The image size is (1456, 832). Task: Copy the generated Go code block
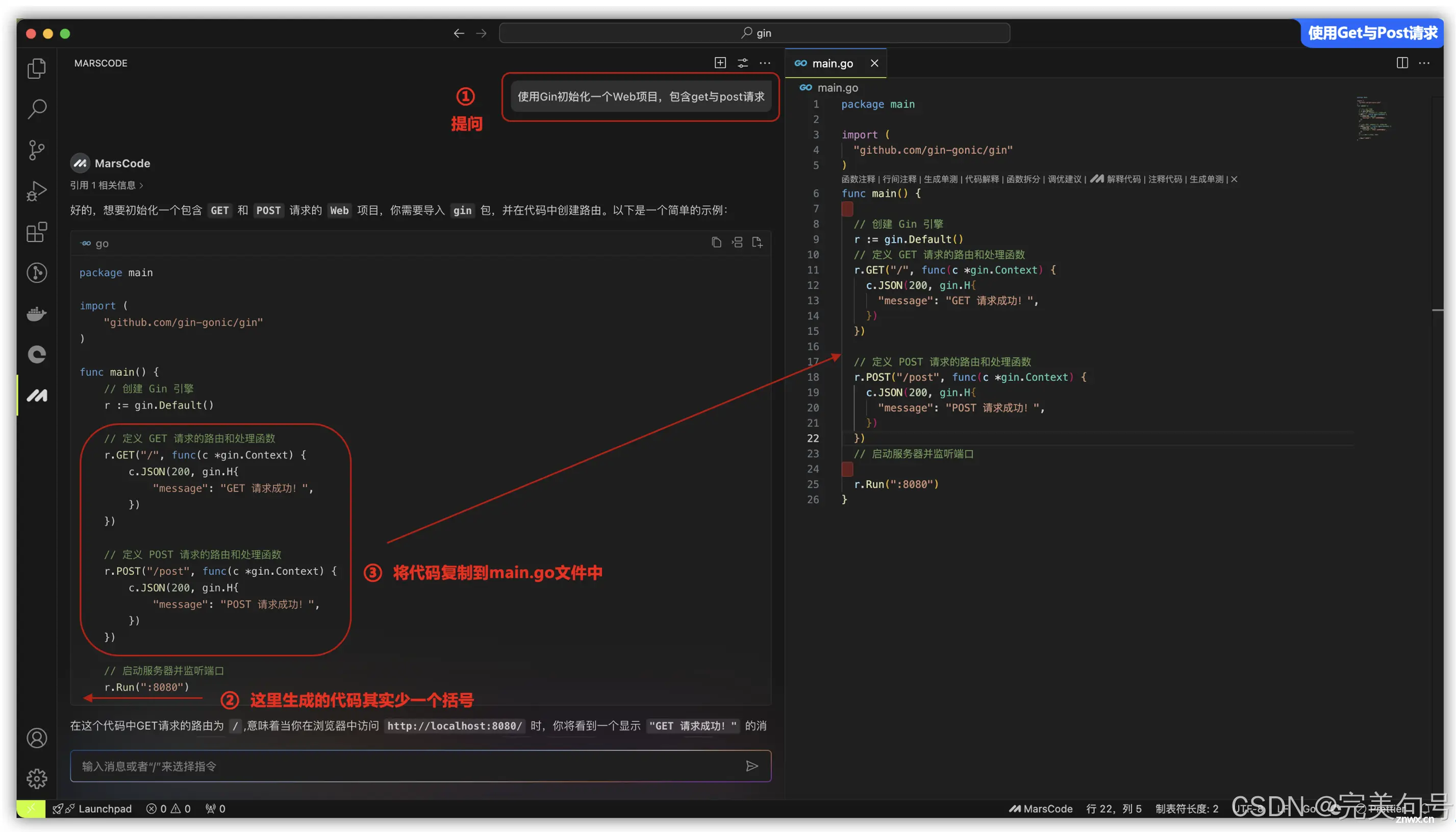(716, 242)
